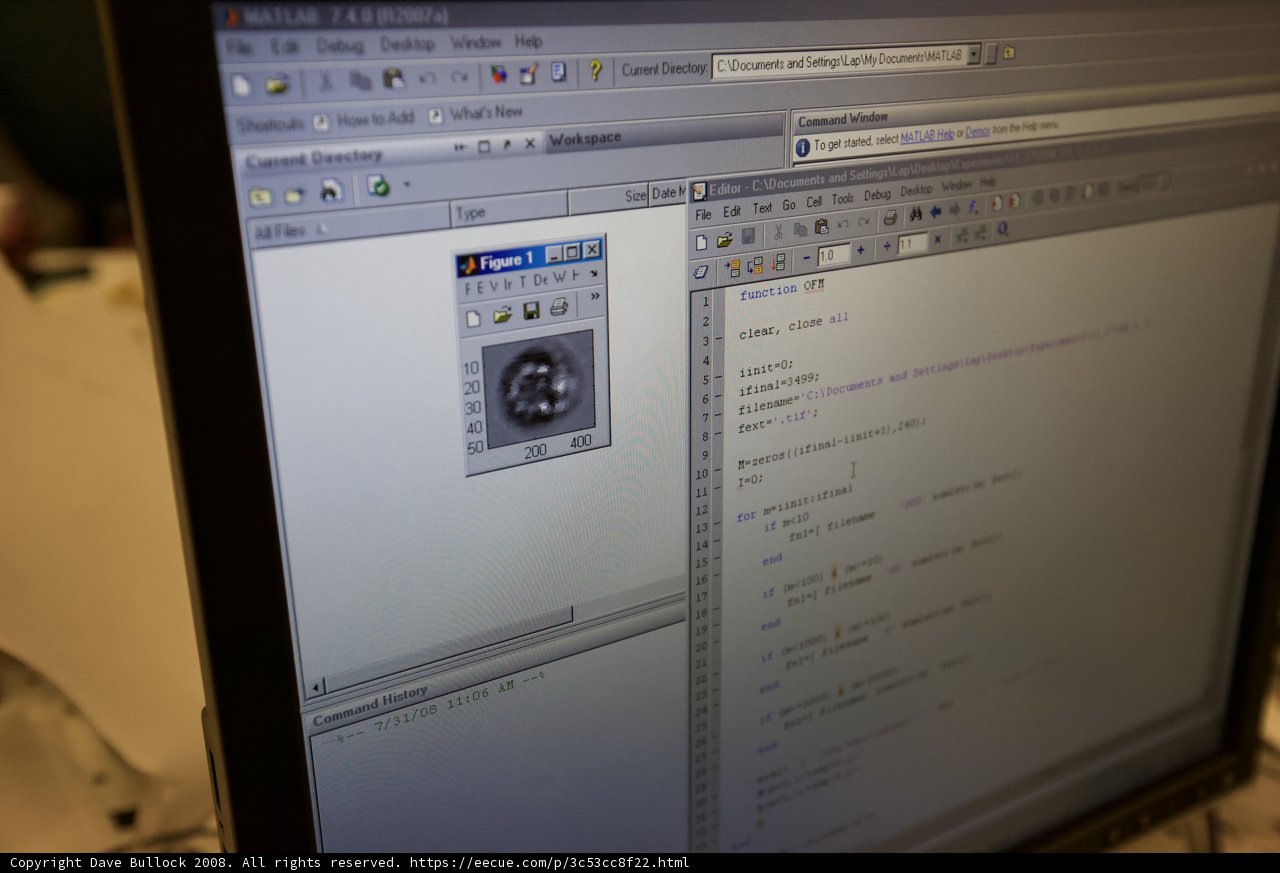Click the blue Back arrow in the Editor toolbar

click(936, 212)
